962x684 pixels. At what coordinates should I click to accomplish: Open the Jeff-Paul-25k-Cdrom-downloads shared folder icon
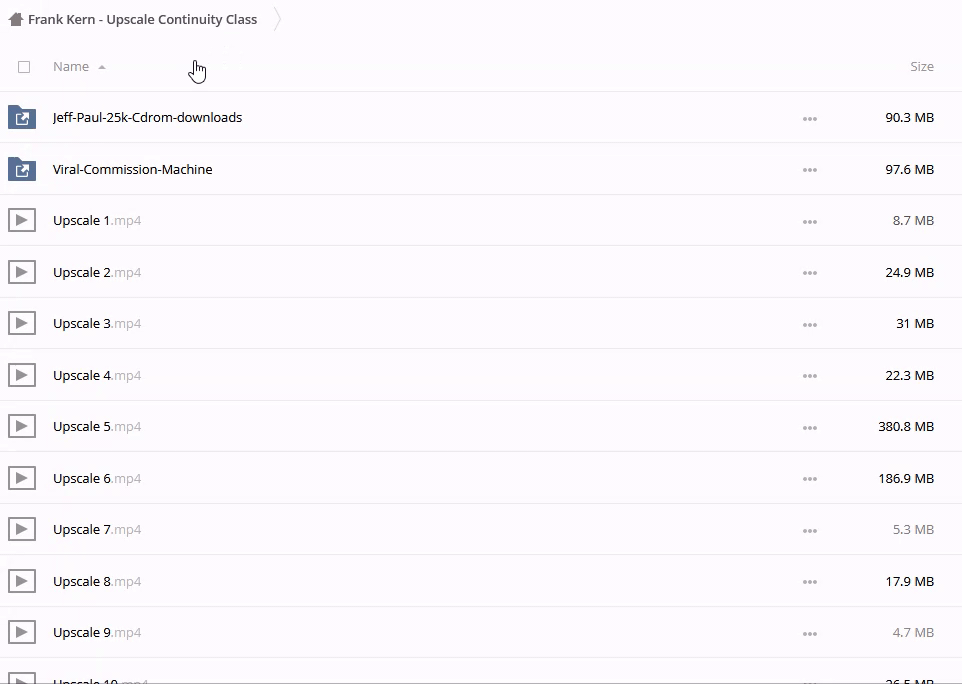click(22, 118)
